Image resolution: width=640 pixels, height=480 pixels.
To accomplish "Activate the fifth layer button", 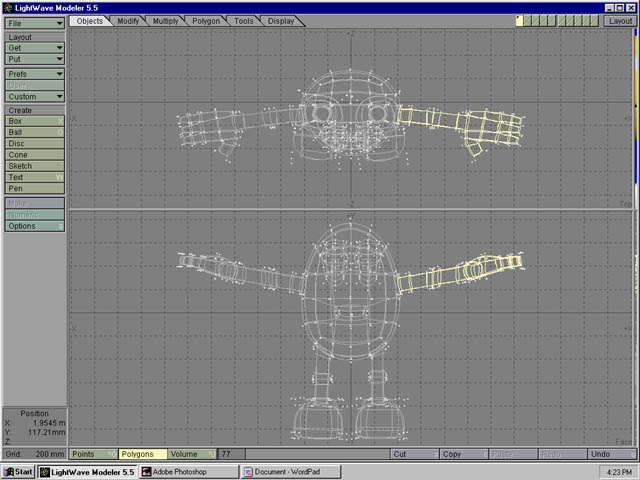I will pos(552,21).
